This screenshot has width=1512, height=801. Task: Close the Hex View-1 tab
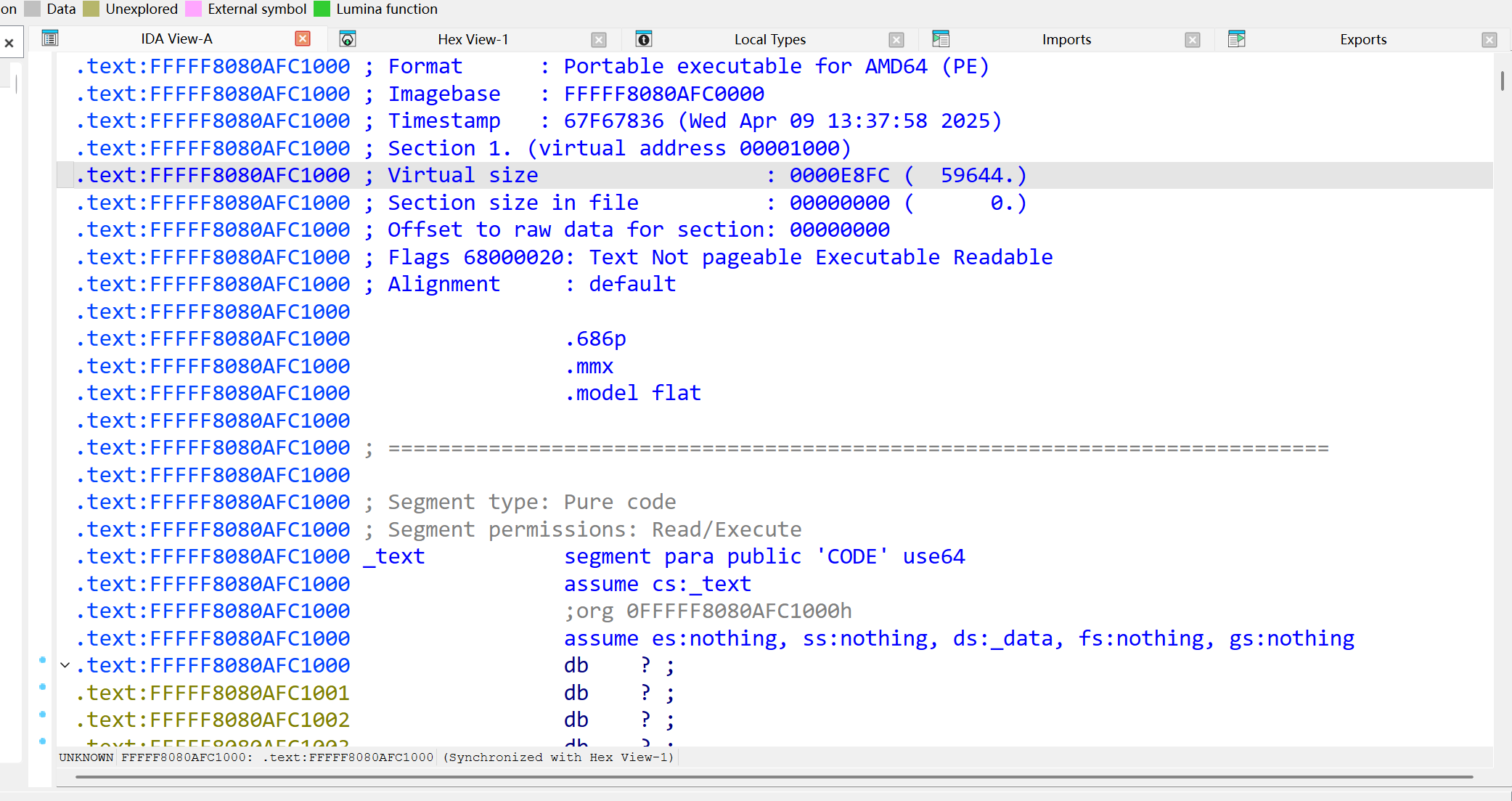click(x=599, y=40)
